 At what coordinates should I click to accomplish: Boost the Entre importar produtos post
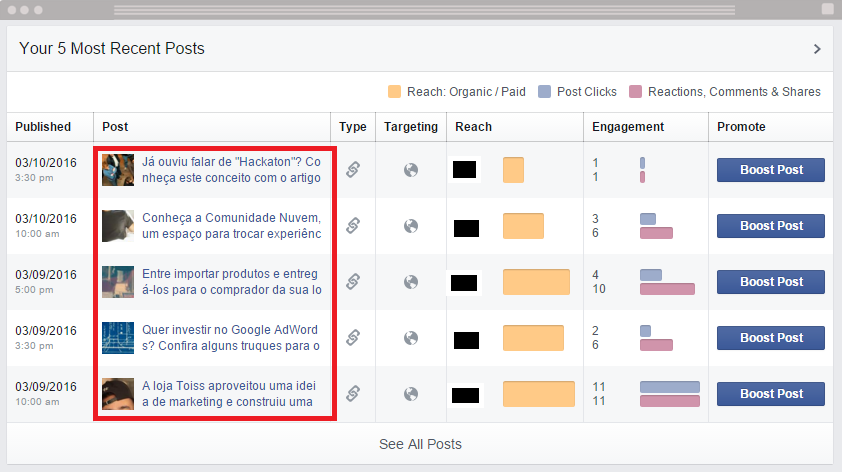[771, 282]
